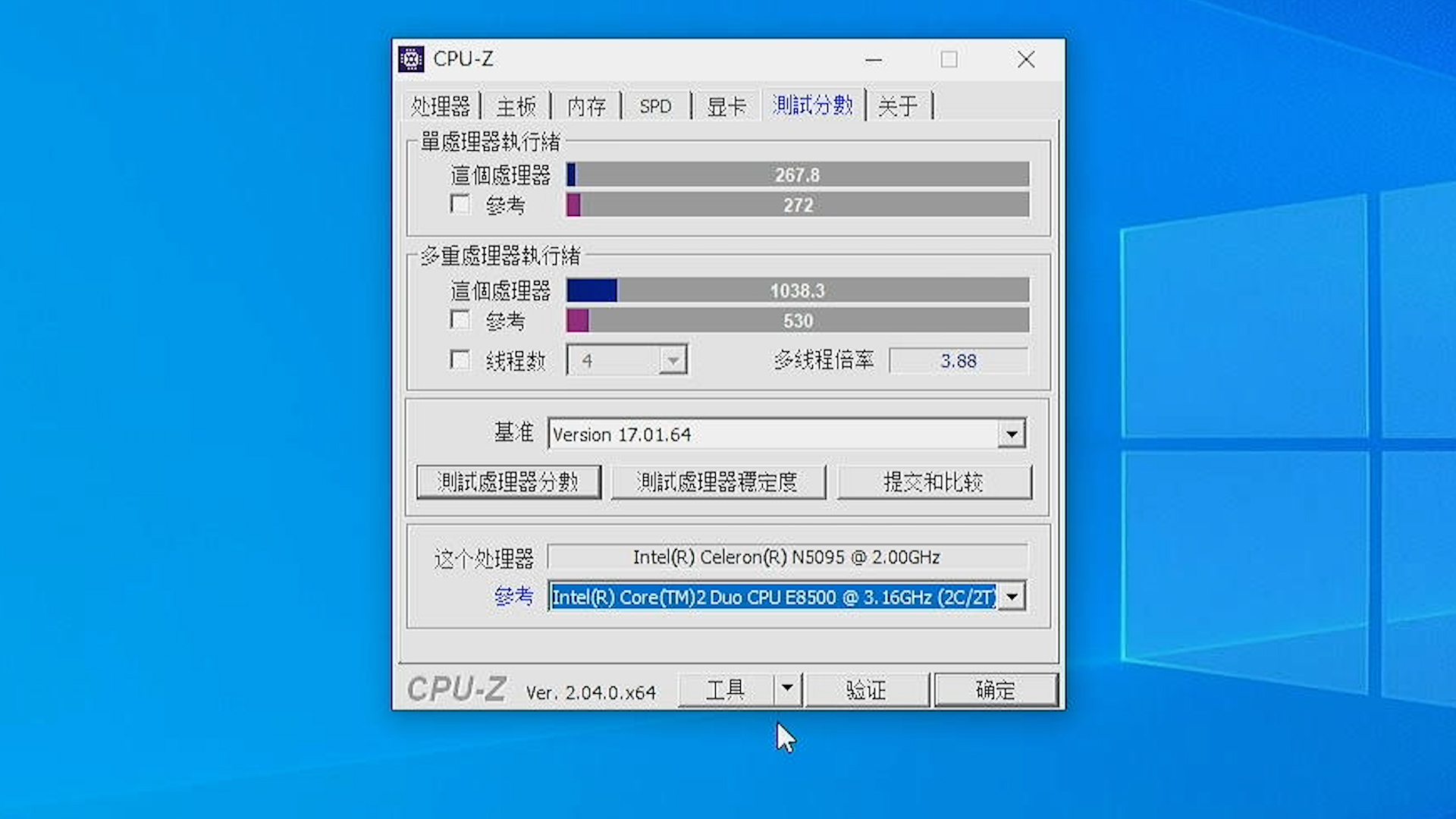Click the 提交和比较 button
The image size is (1456, 819).
pos(934,482)
